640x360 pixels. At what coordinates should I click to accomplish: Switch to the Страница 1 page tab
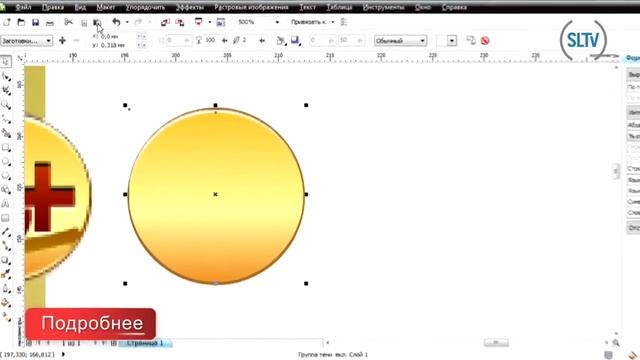point(145,343)
